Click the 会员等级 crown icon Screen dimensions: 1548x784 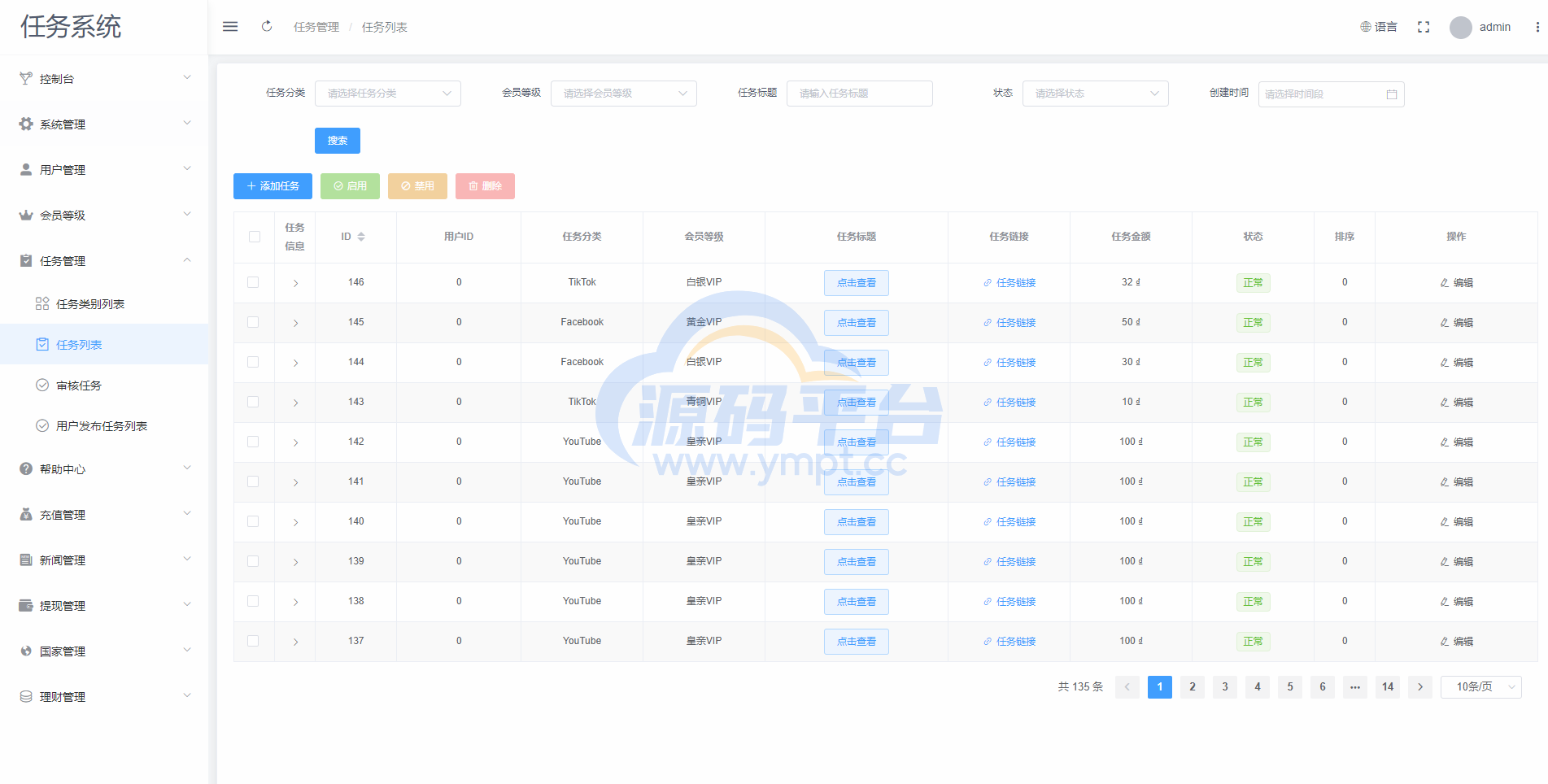[26, 215]
